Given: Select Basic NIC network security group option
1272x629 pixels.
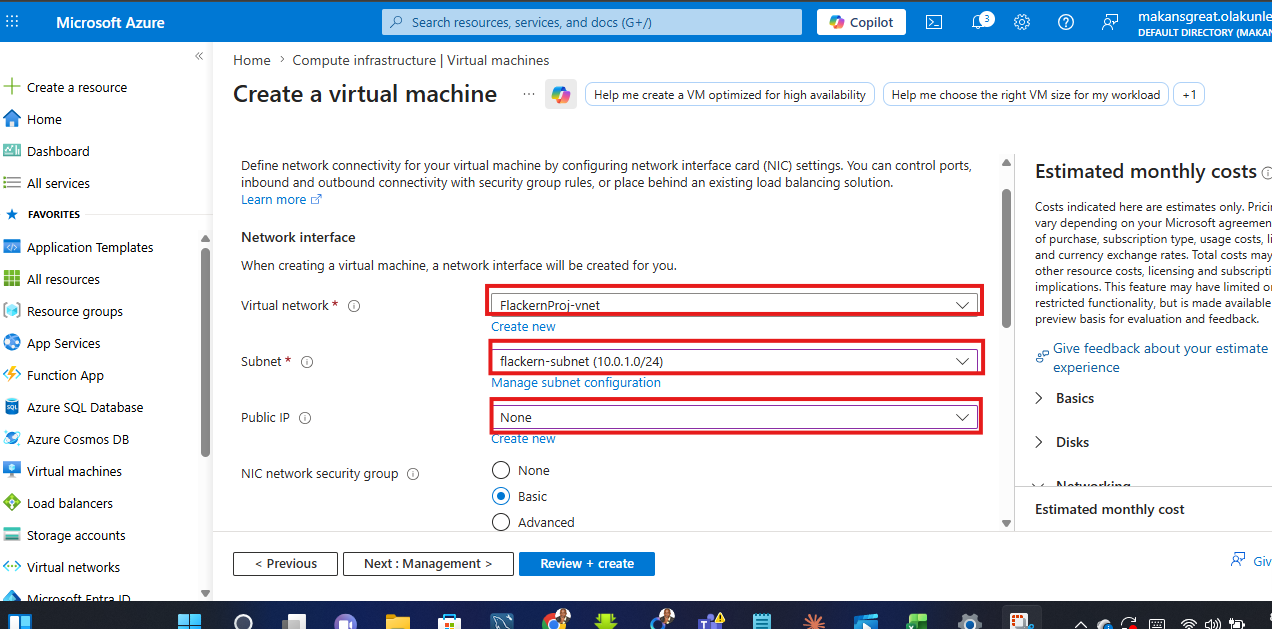Looking at the screenshot, I should (x=501, y=496).
